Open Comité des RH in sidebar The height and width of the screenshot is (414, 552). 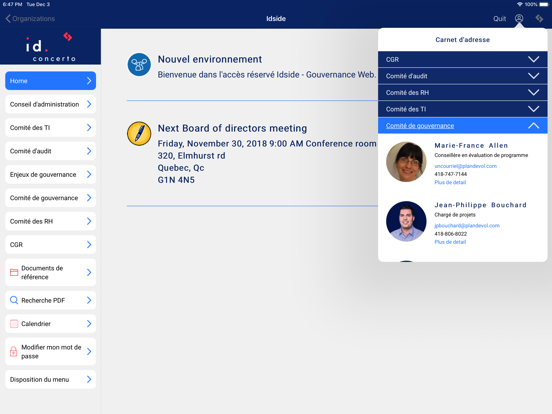pos(50,221)
